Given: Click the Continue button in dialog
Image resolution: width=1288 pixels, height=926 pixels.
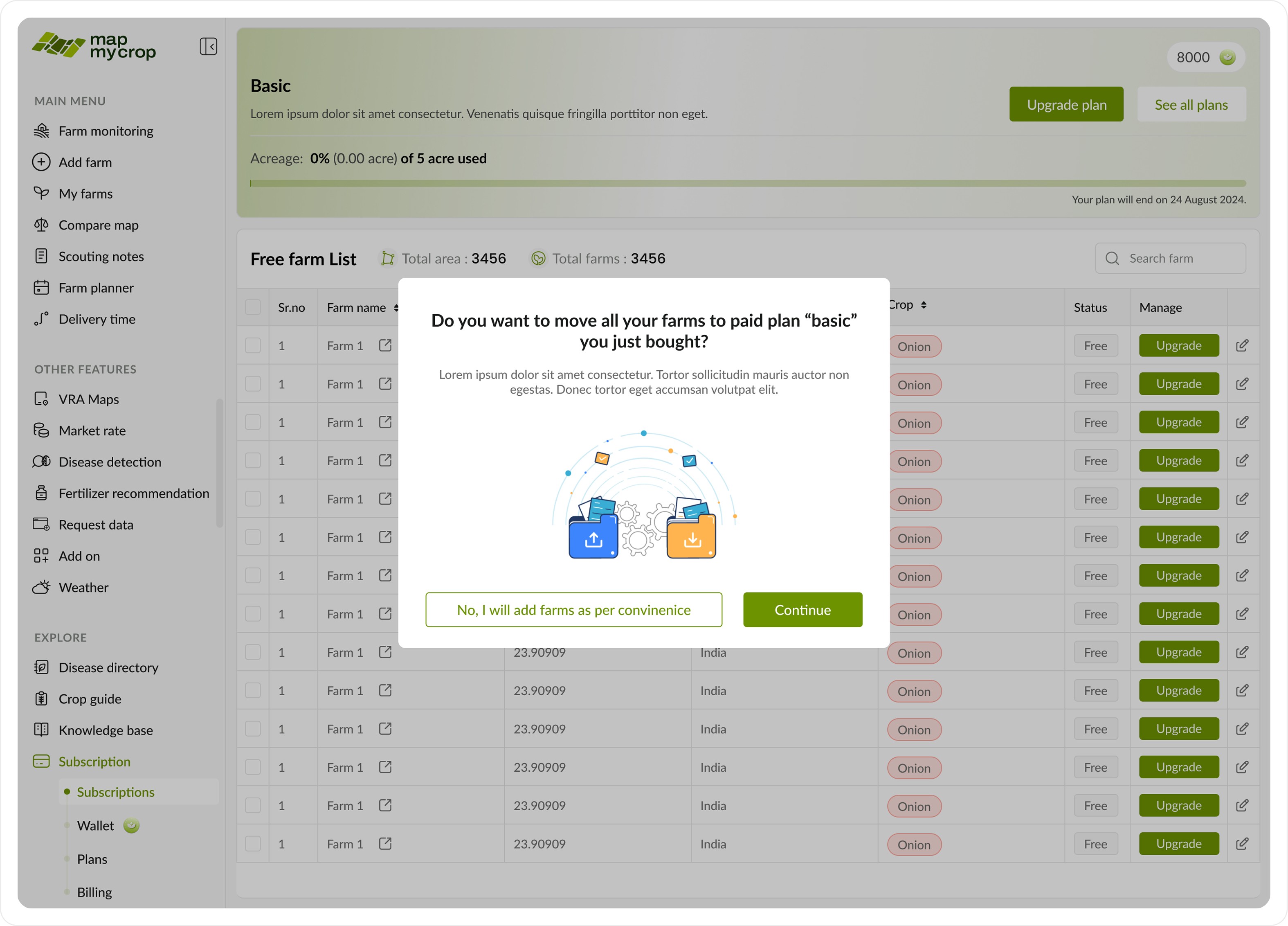Looking at the screenshot, I should pyautogui.click(x=802, y=610).
